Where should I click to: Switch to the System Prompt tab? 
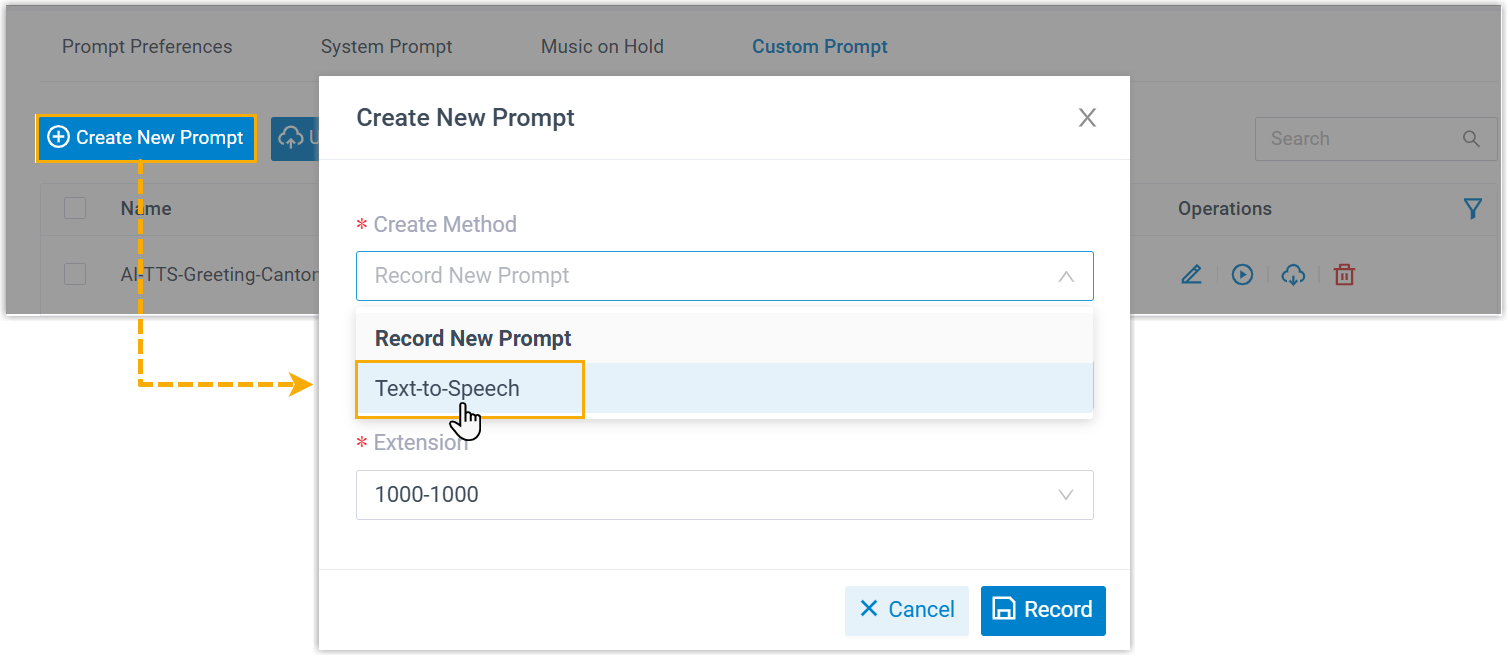pos(386,47)
